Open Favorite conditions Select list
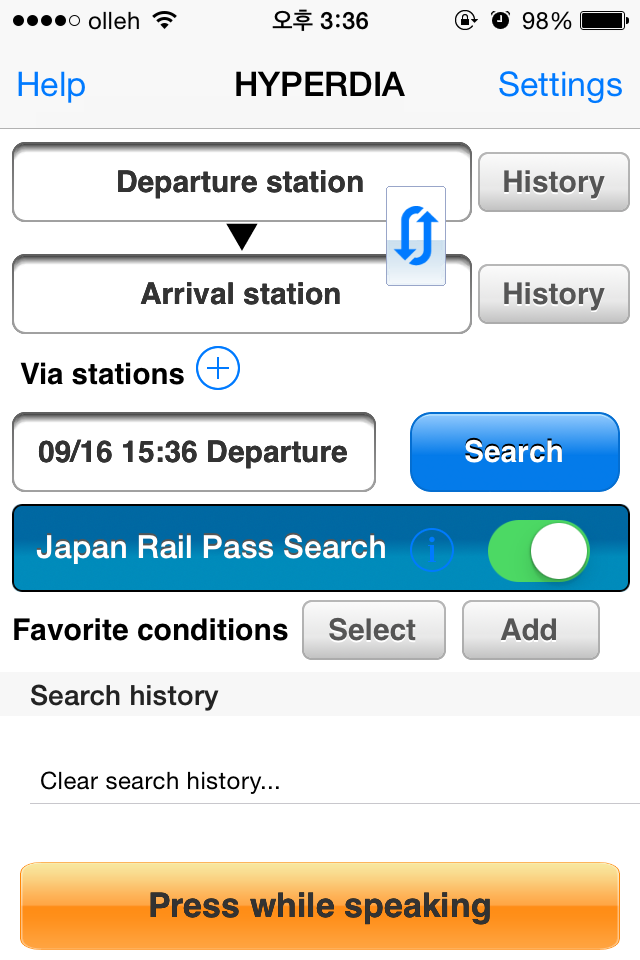Image resolution: width=640 pixels, height=960 pixels. point(373,630)
